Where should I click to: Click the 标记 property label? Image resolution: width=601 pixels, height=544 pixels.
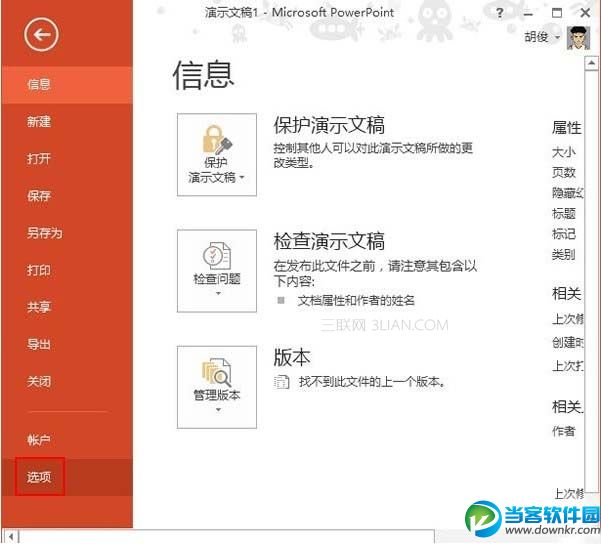(563, 234)
